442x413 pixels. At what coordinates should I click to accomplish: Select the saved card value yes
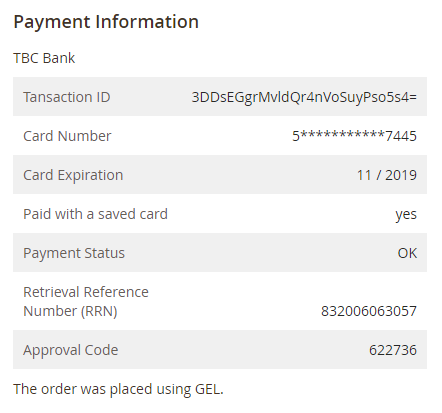pyautogui.click(x=406, y=215)
